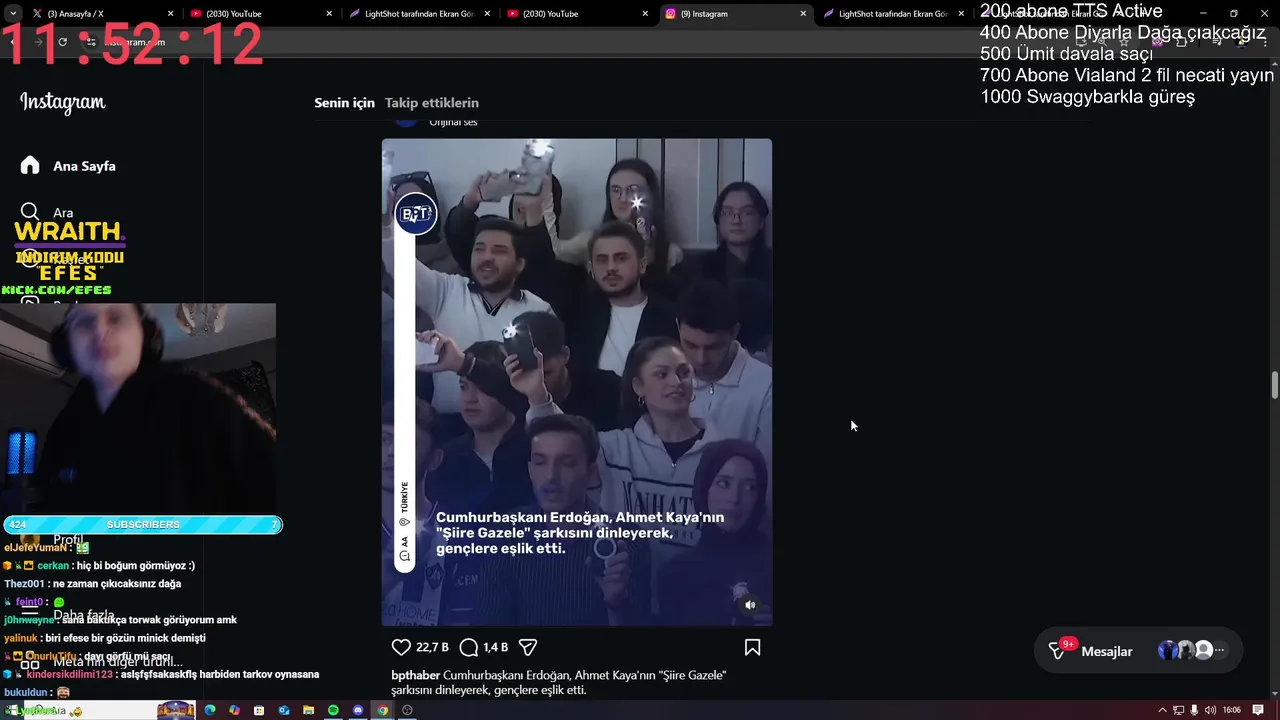The height and width of the screenshot is (720, 1280).
Task: Close the Anasayfa / X tab
Action: point(170,14)
